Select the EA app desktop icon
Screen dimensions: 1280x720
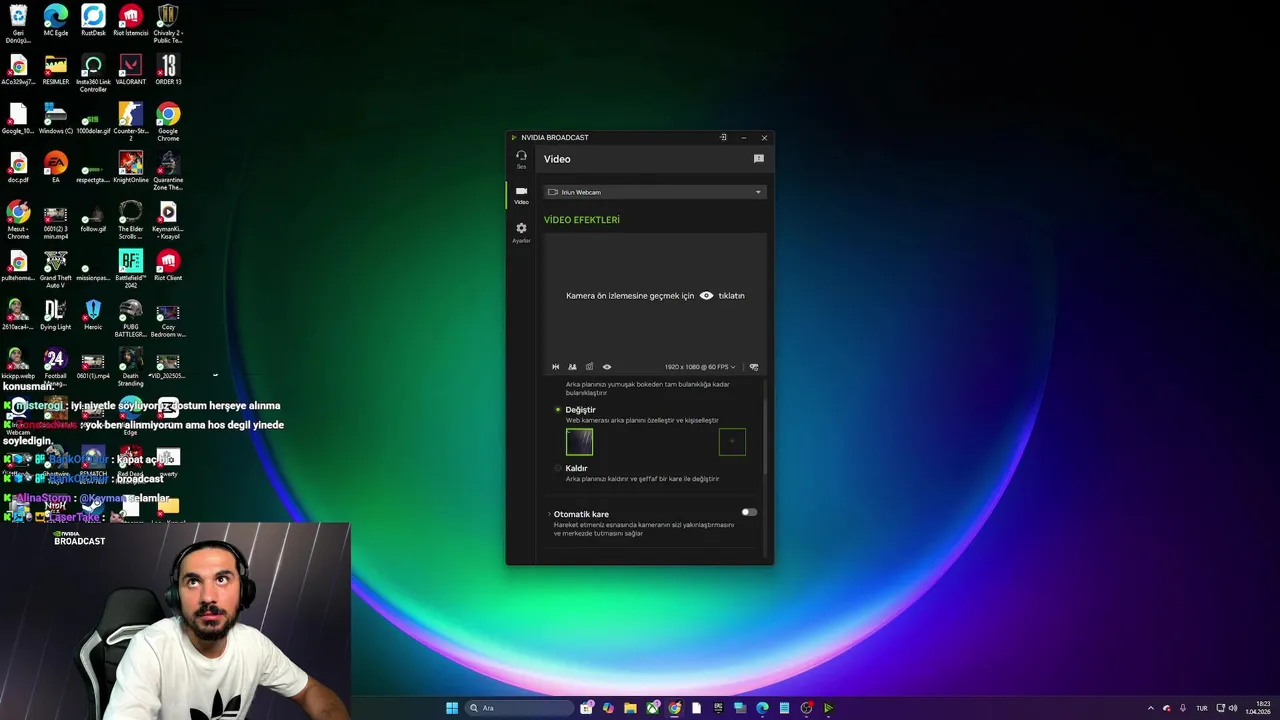(x=56, y=167)
